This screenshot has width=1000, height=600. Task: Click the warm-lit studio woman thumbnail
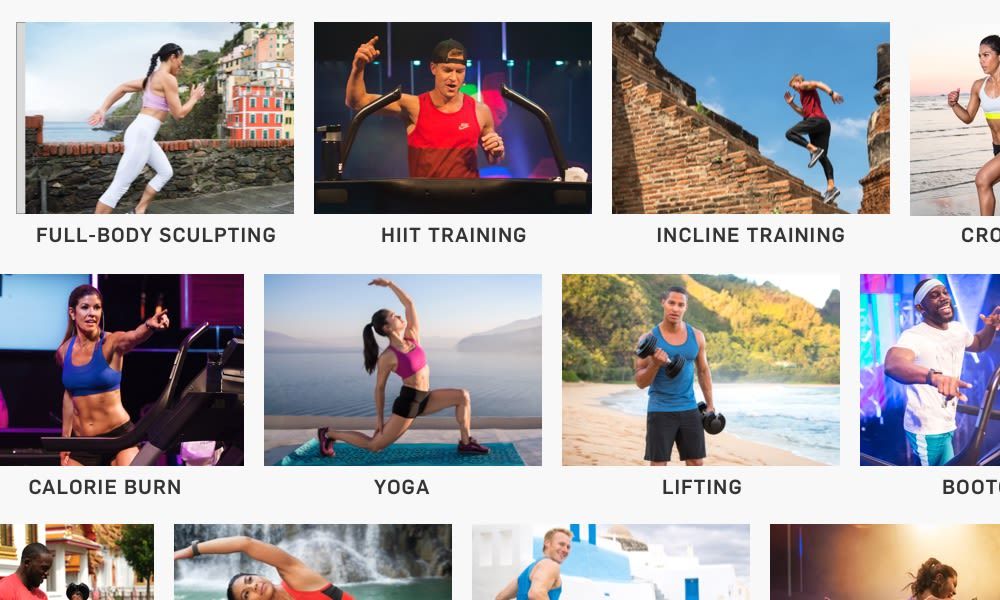pyautogui.click(x=885, y=562)
